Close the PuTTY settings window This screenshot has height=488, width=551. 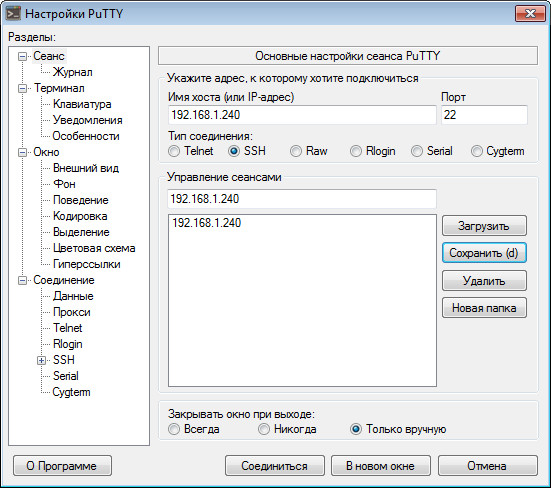[530, 14]
